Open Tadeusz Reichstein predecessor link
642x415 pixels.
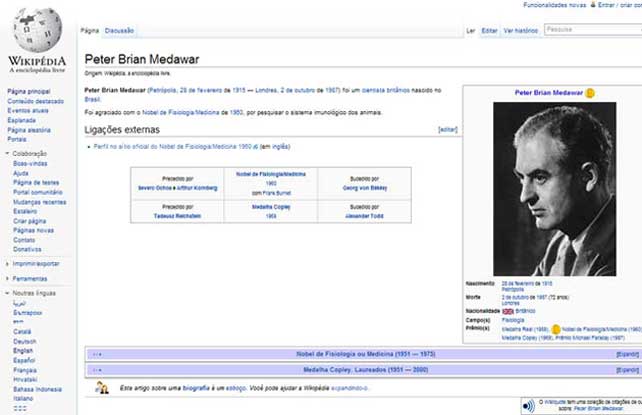177,216
